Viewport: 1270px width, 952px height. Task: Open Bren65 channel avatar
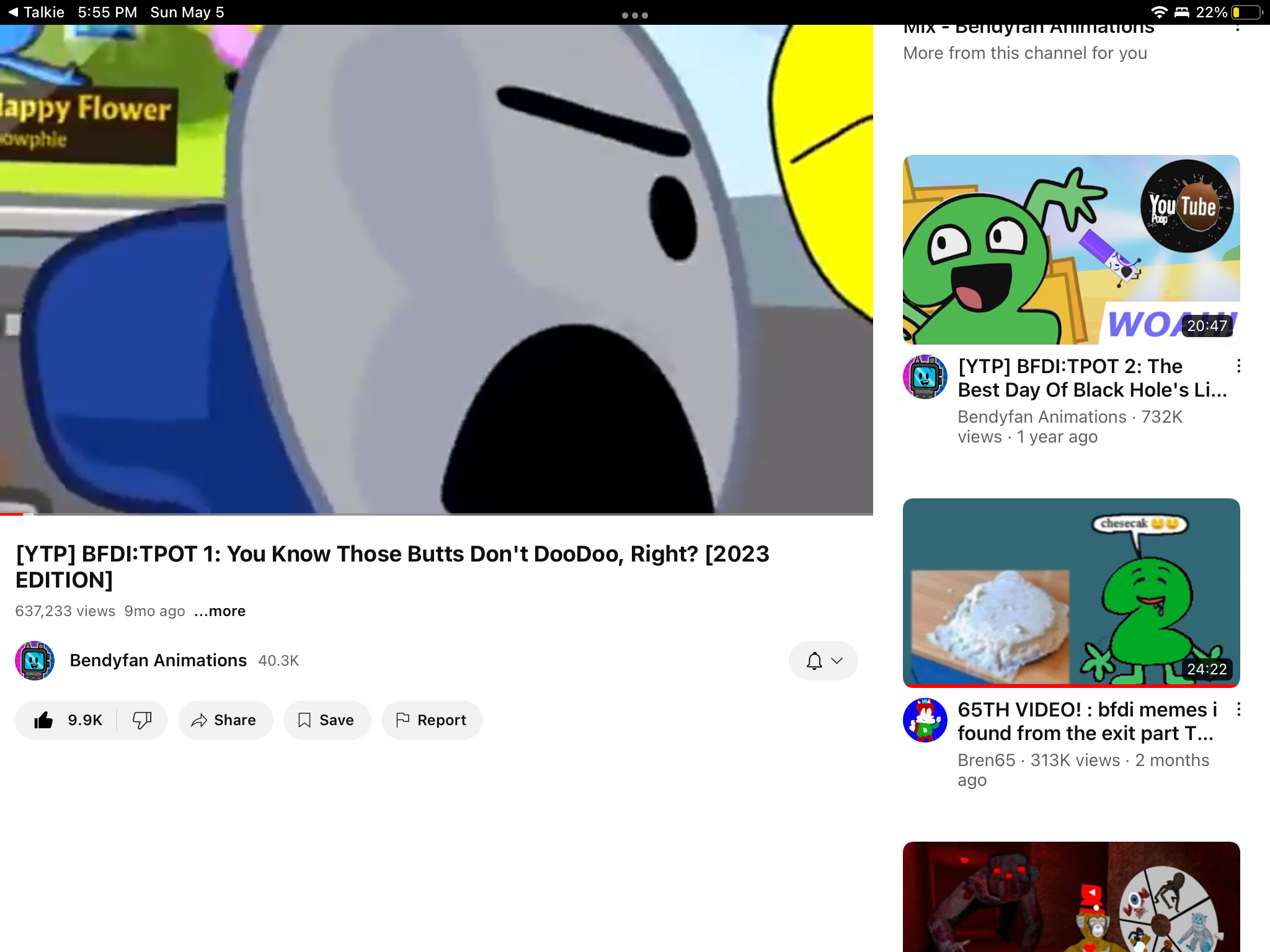click(x=925, y=720)
